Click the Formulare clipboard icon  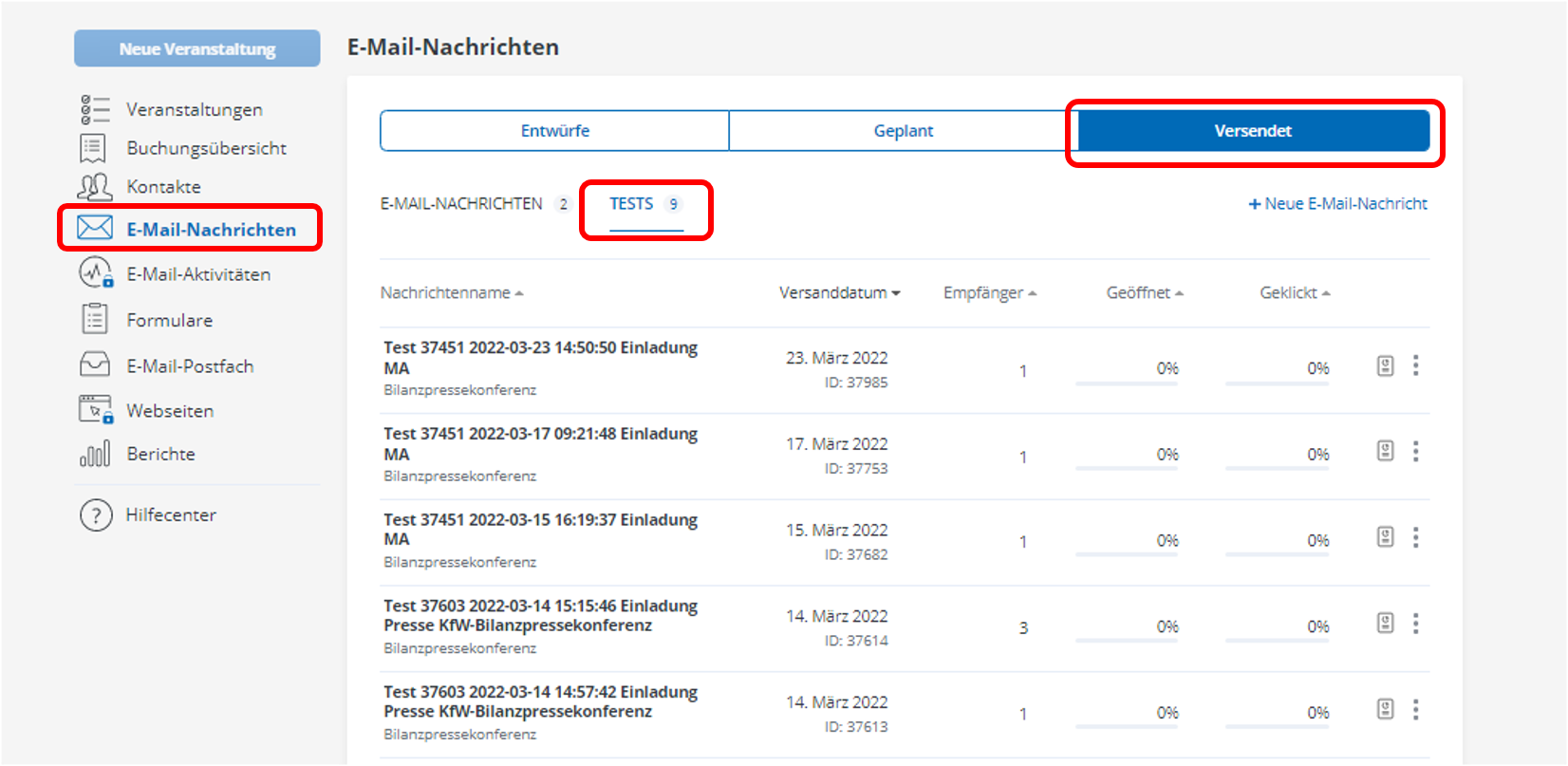click(95, 319)
